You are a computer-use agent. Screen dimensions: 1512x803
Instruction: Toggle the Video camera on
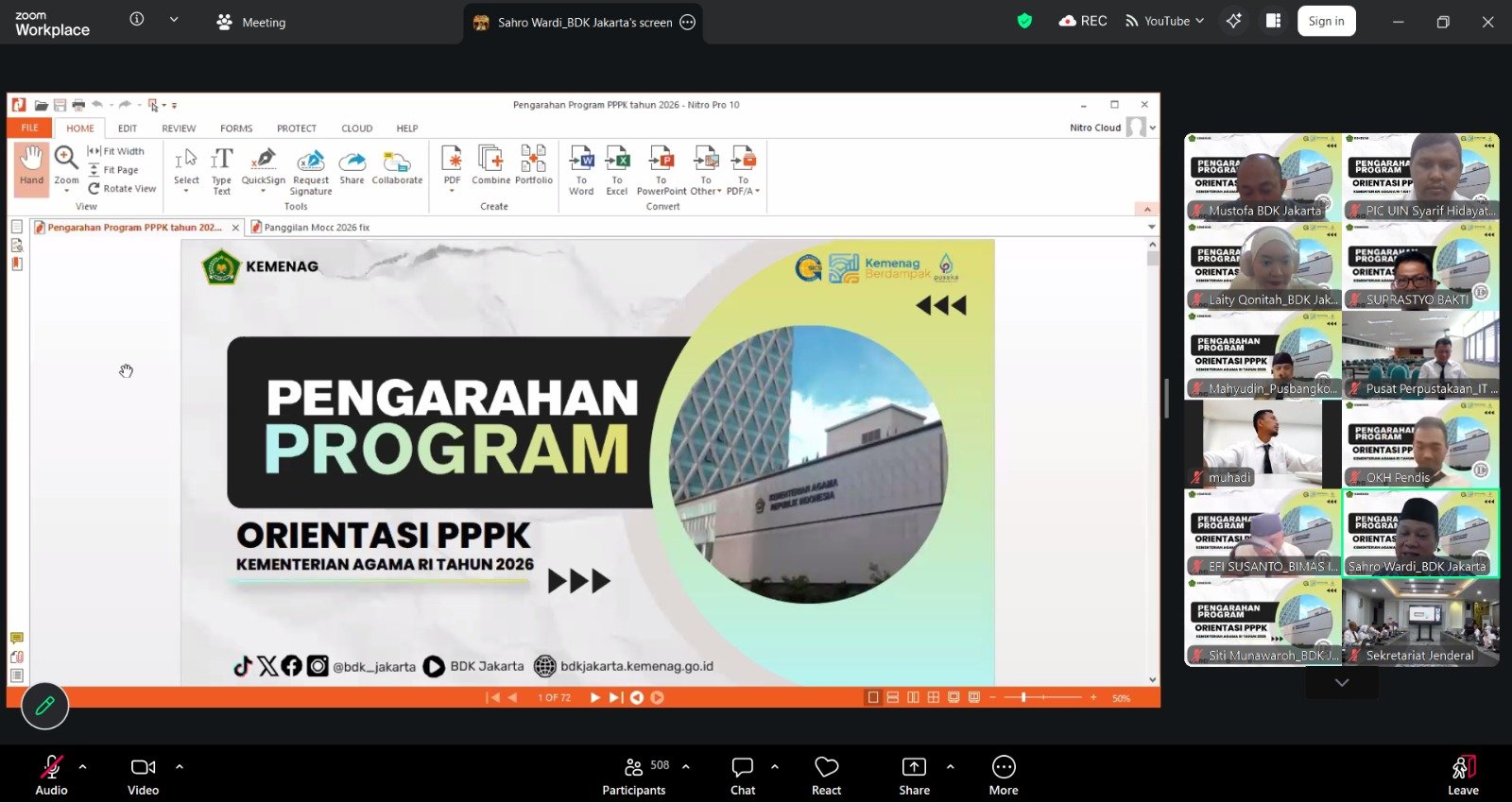coord(144,775)
